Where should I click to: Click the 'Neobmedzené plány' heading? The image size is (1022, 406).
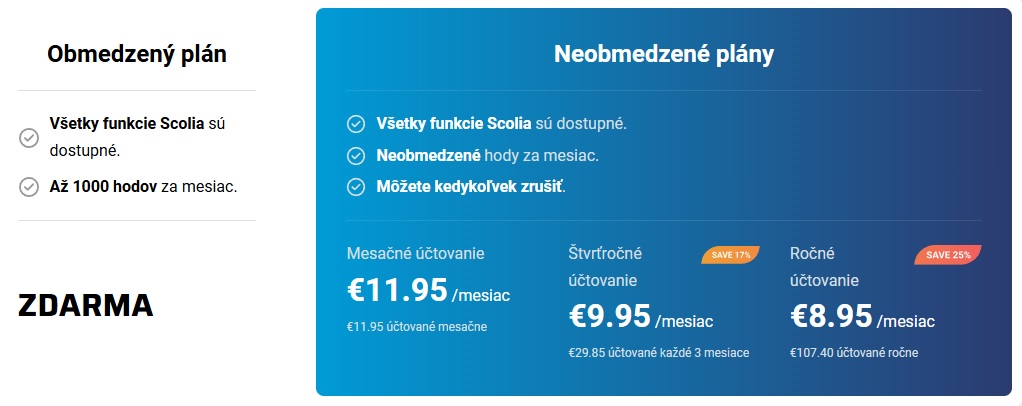[664, 54]
